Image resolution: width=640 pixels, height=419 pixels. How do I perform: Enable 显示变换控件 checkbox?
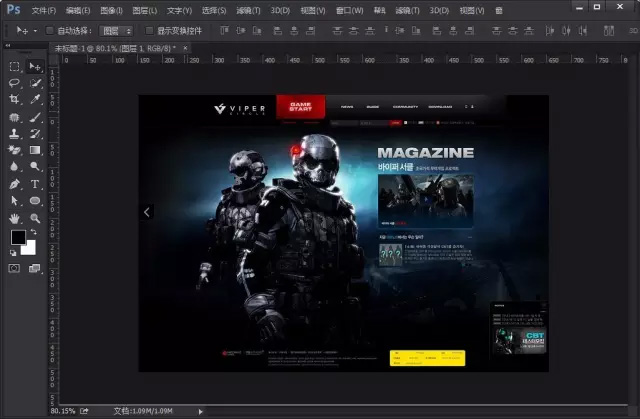click(149, 31)
